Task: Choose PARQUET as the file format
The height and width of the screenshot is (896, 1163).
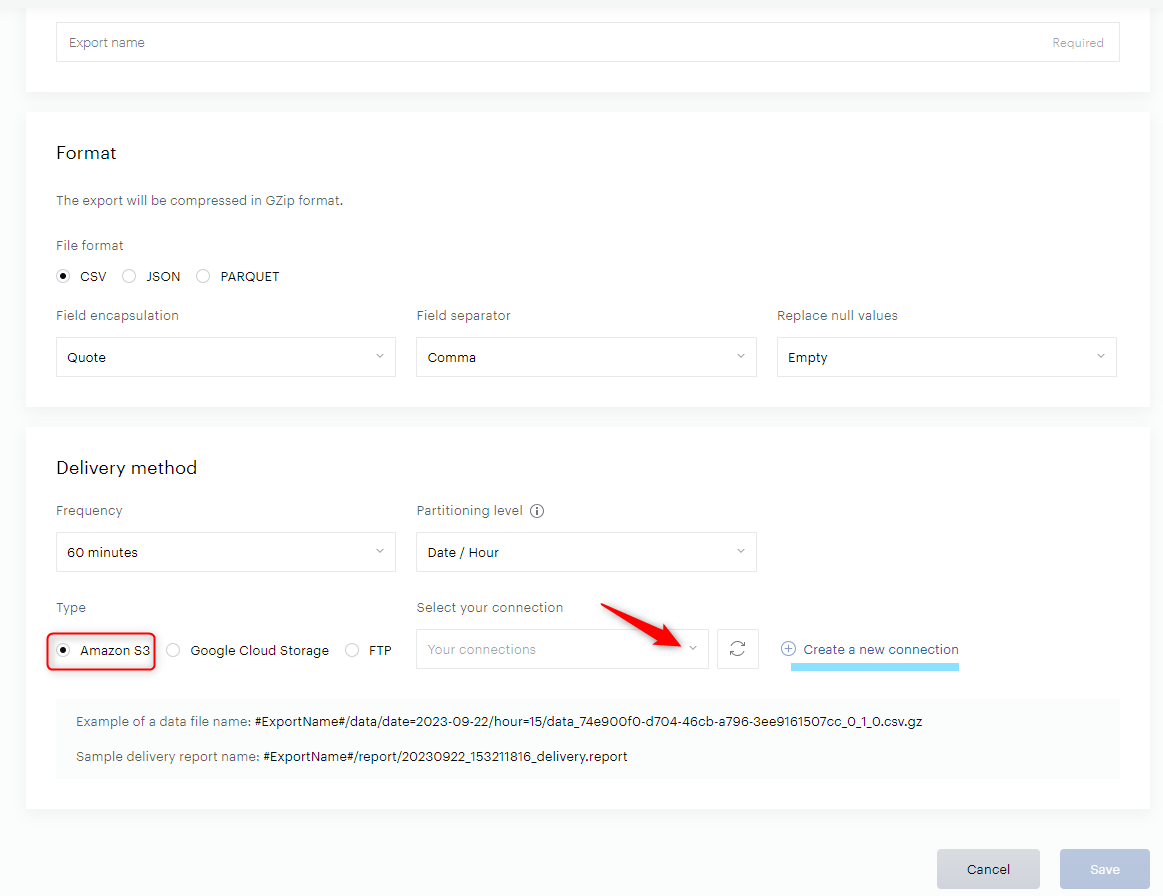Action: point(203,277)
